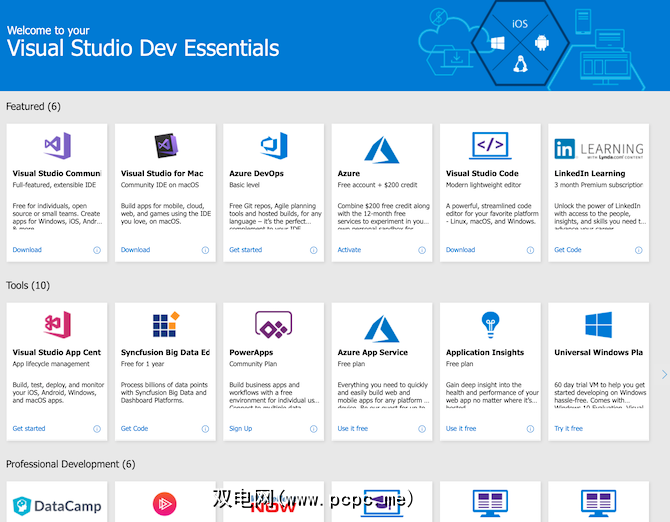Open the DataCamp thumbnail card
This screenshot has width=670, height=522.
57,503
